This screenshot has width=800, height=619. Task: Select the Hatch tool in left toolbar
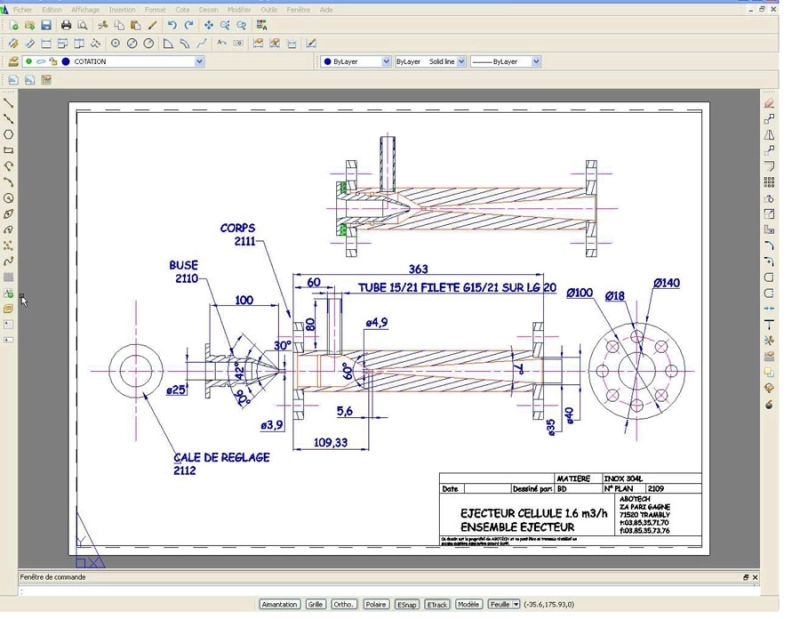click(8, 277)
